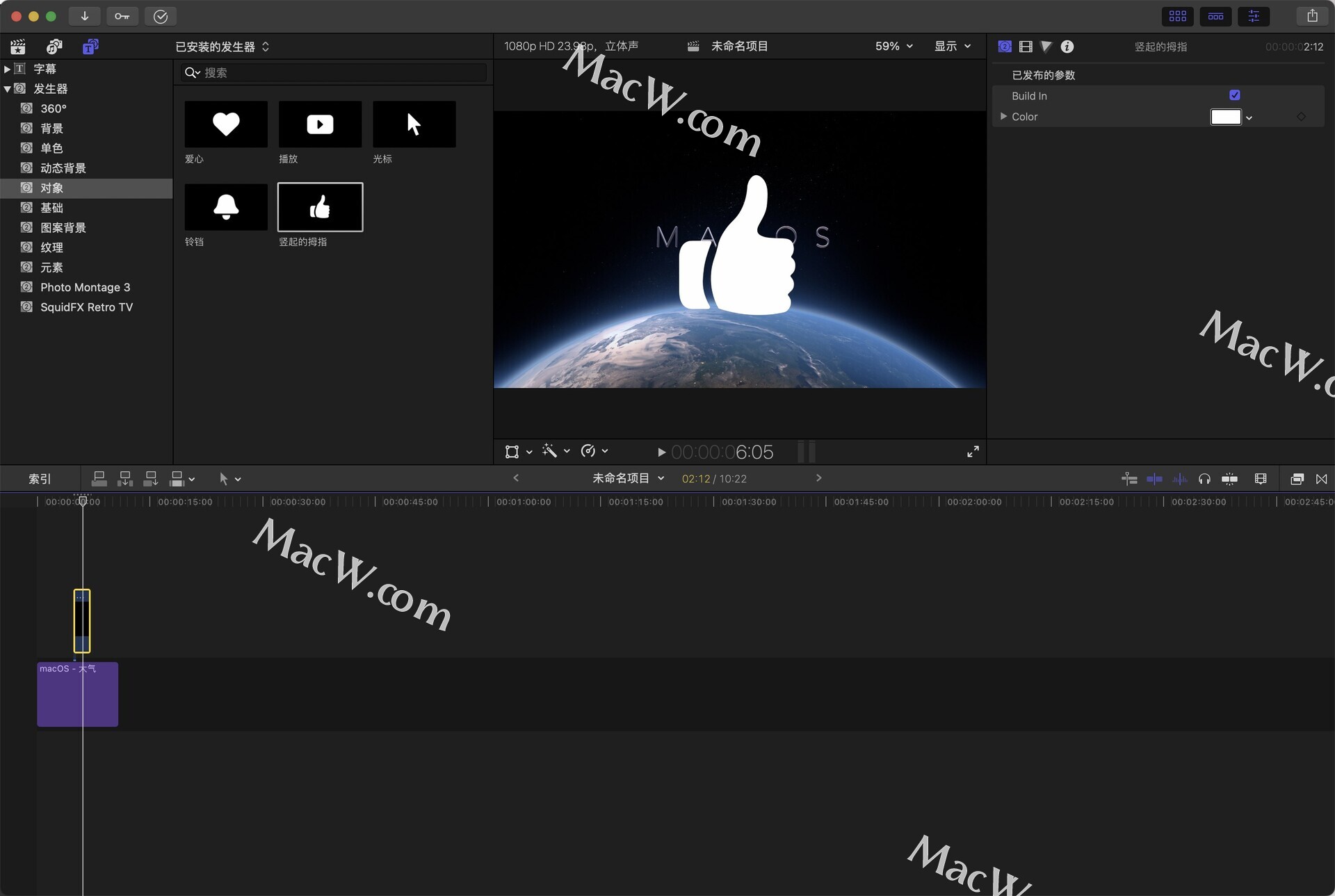Image resolution: width=1335 pixels, height=896 pixels.
Task: Open the enhancement magic wand tool
Action: pyautogui.click(x=550, y=451)
